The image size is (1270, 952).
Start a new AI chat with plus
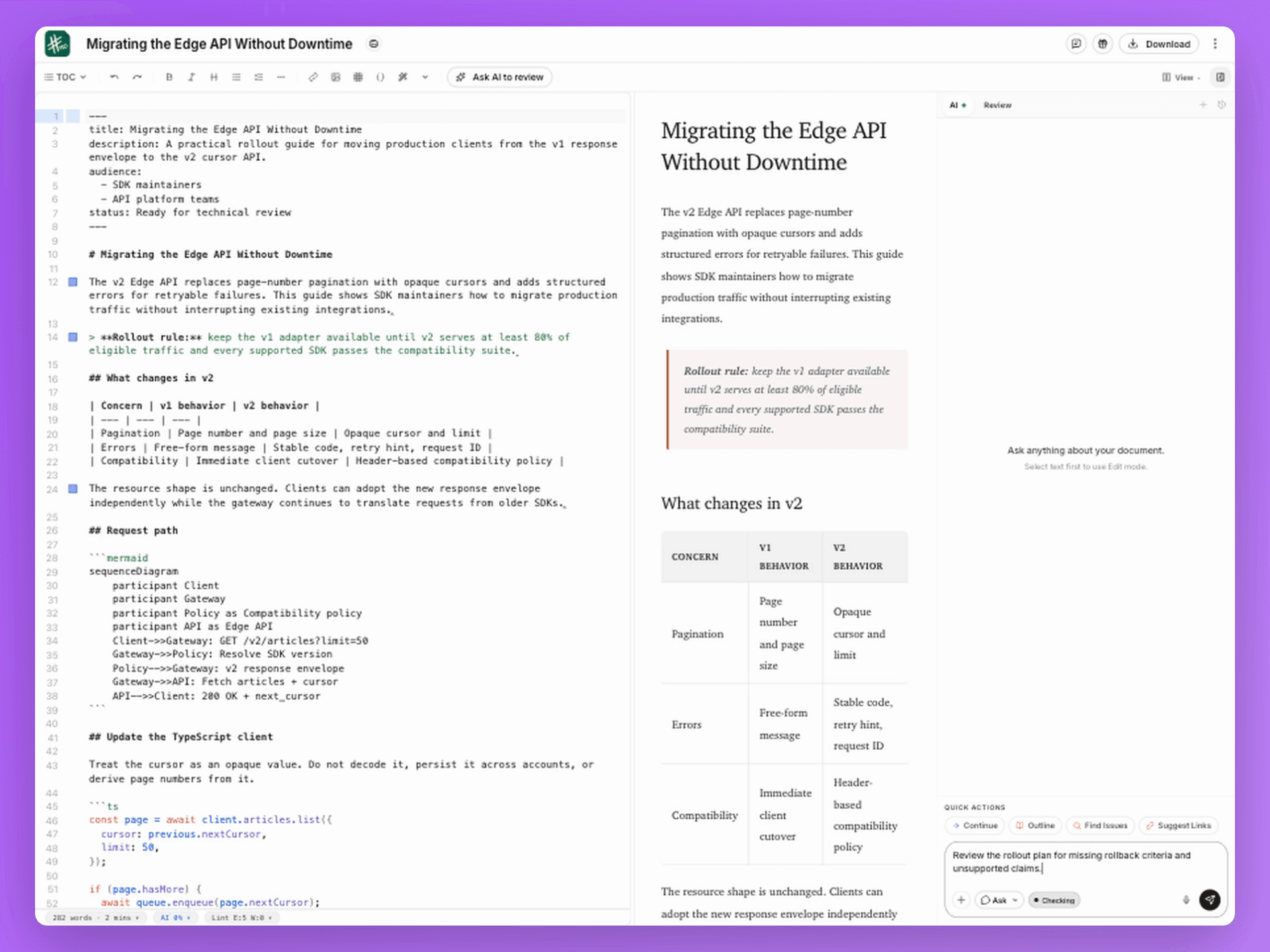tap(1203, 105)
